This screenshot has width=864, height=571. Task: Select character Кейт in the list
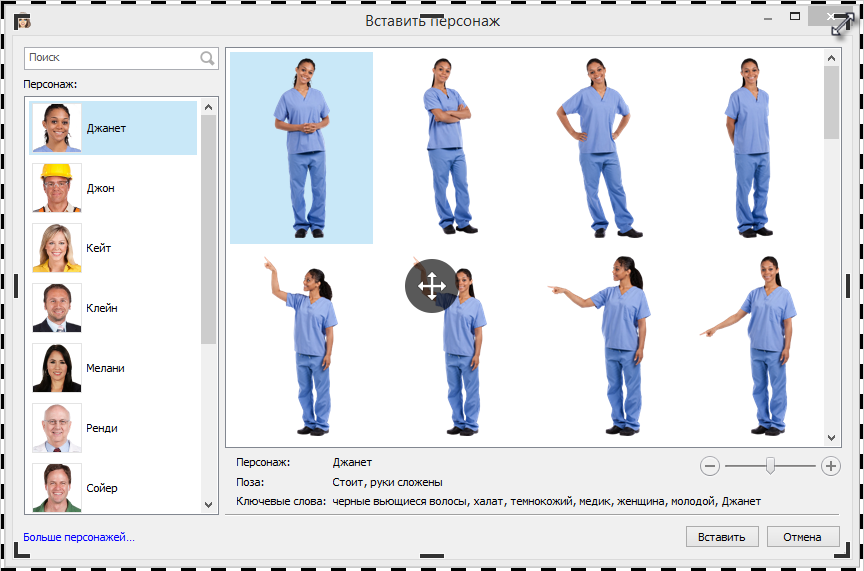pos(113,248)
